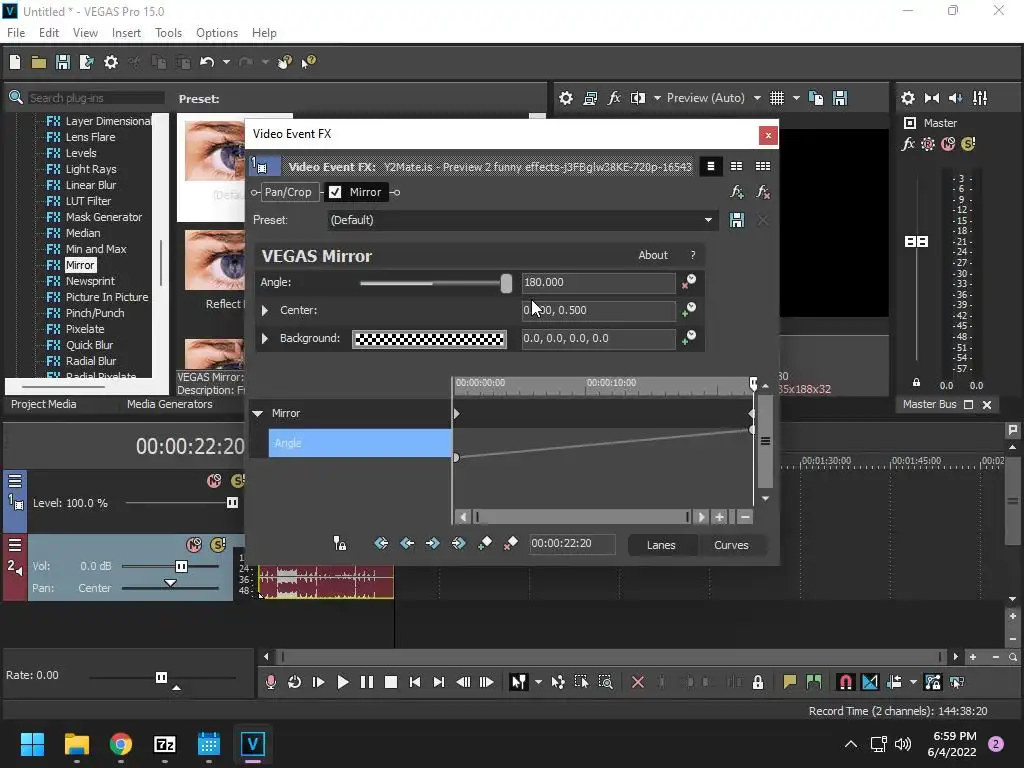Adjust the Angle slider handle
The image size is (1024, 768).
506,283
